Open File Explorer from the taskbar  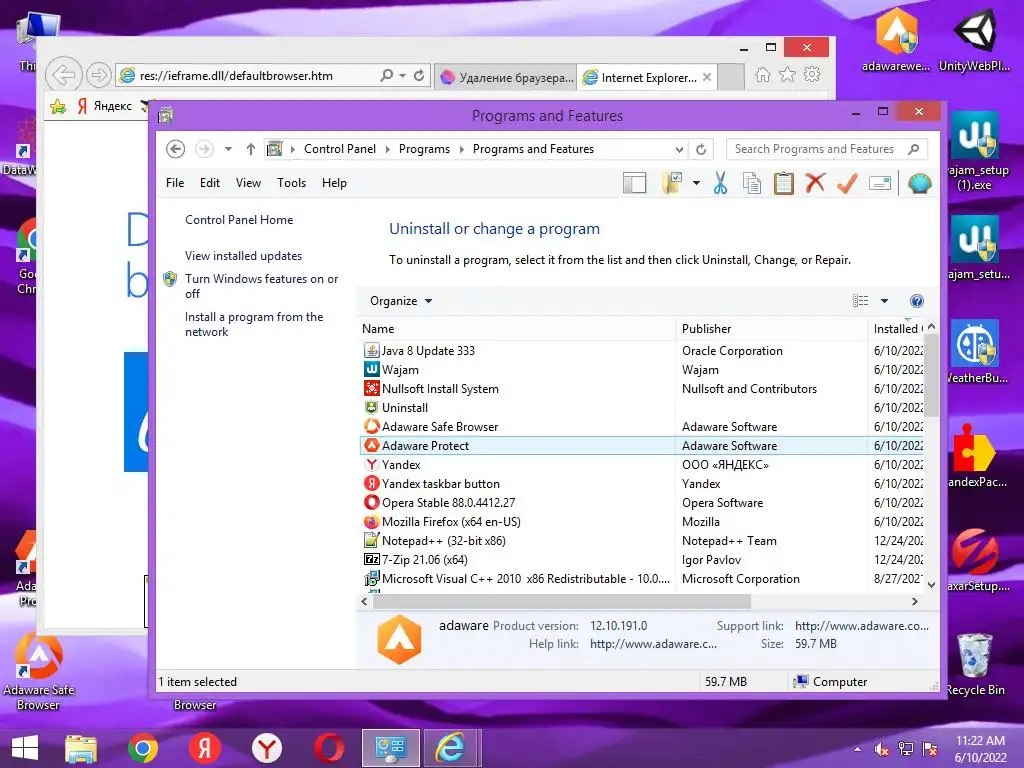point(80,748)
